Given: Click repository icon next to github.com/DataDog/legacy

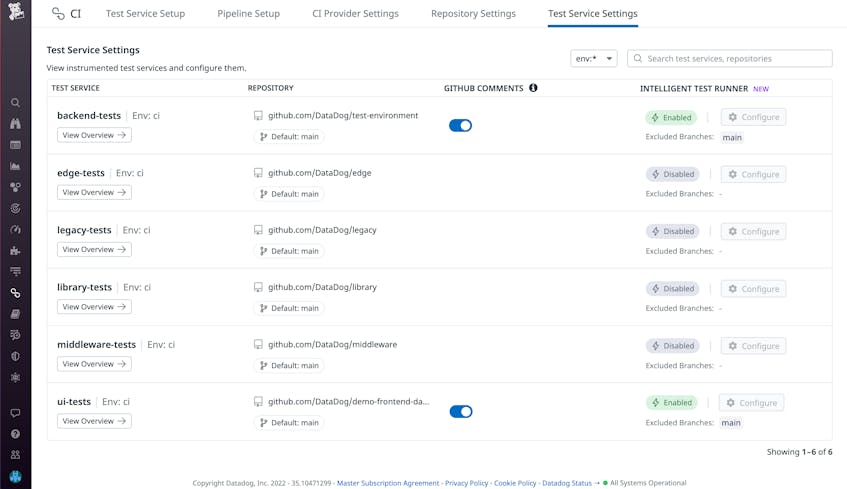Looking at the screenshot, I should point(258,230).
